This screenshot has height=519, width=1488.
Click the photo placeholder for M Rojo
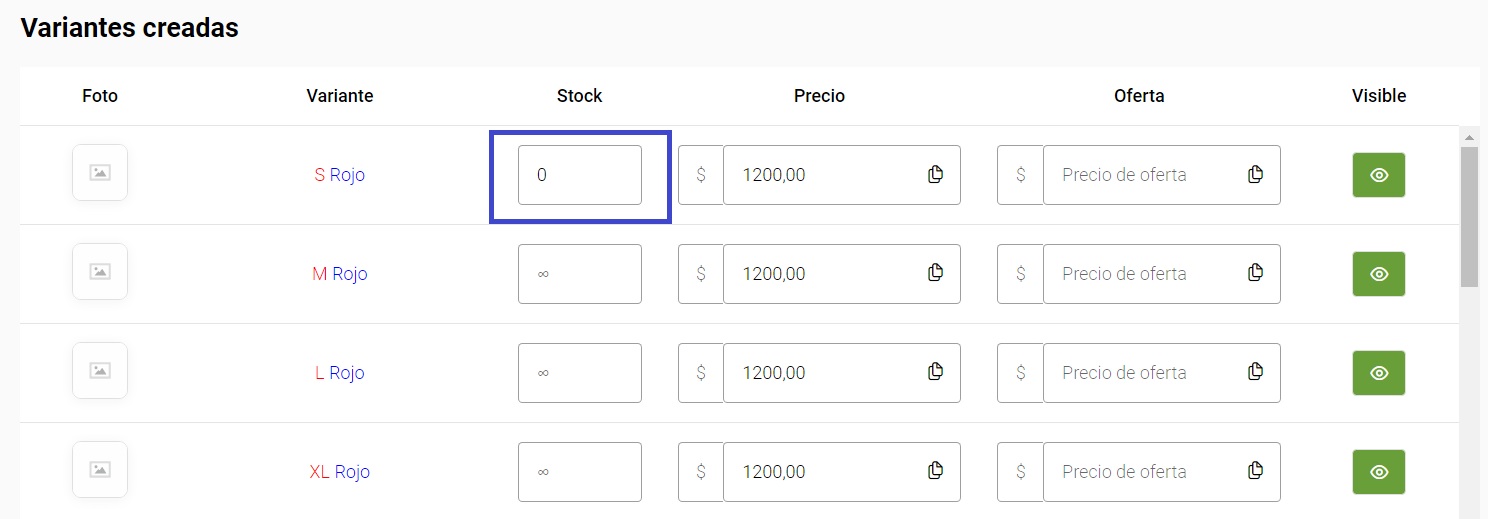pos(100,271)
